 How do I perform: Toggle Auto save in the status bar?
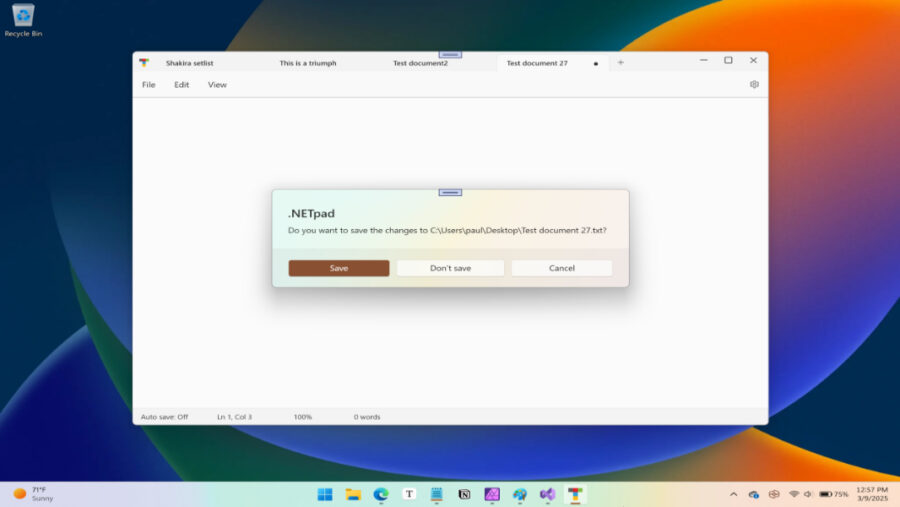click(x=164, y=417)
